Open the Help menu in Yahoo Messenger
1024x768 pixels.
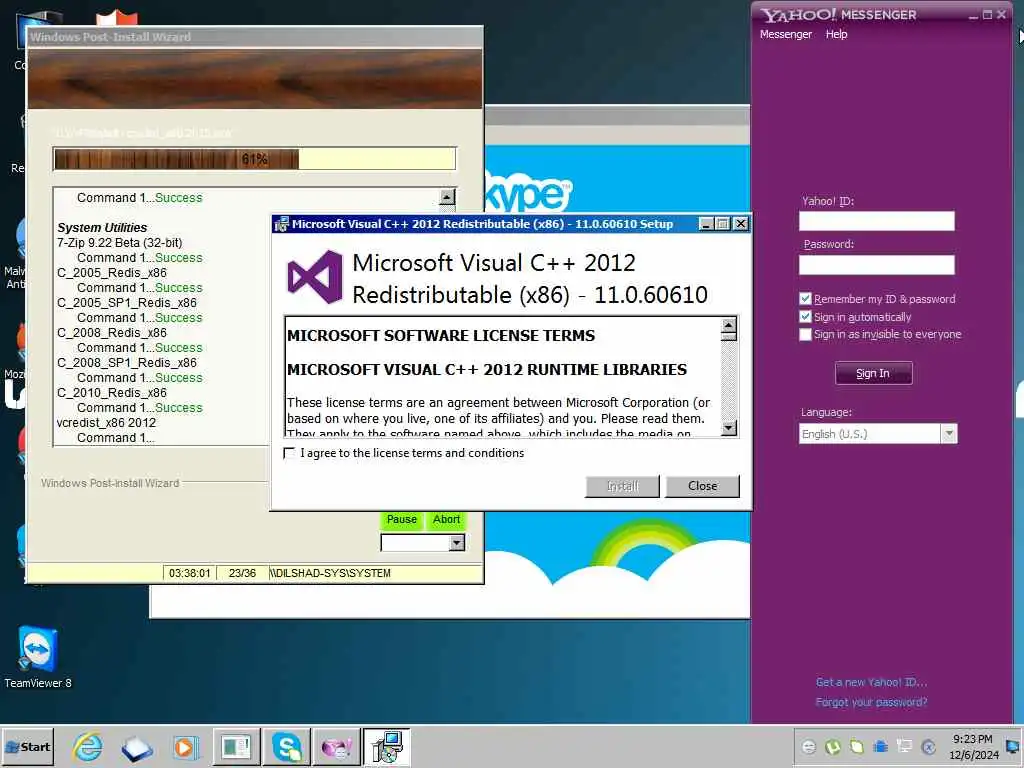(x=836, y=34)
